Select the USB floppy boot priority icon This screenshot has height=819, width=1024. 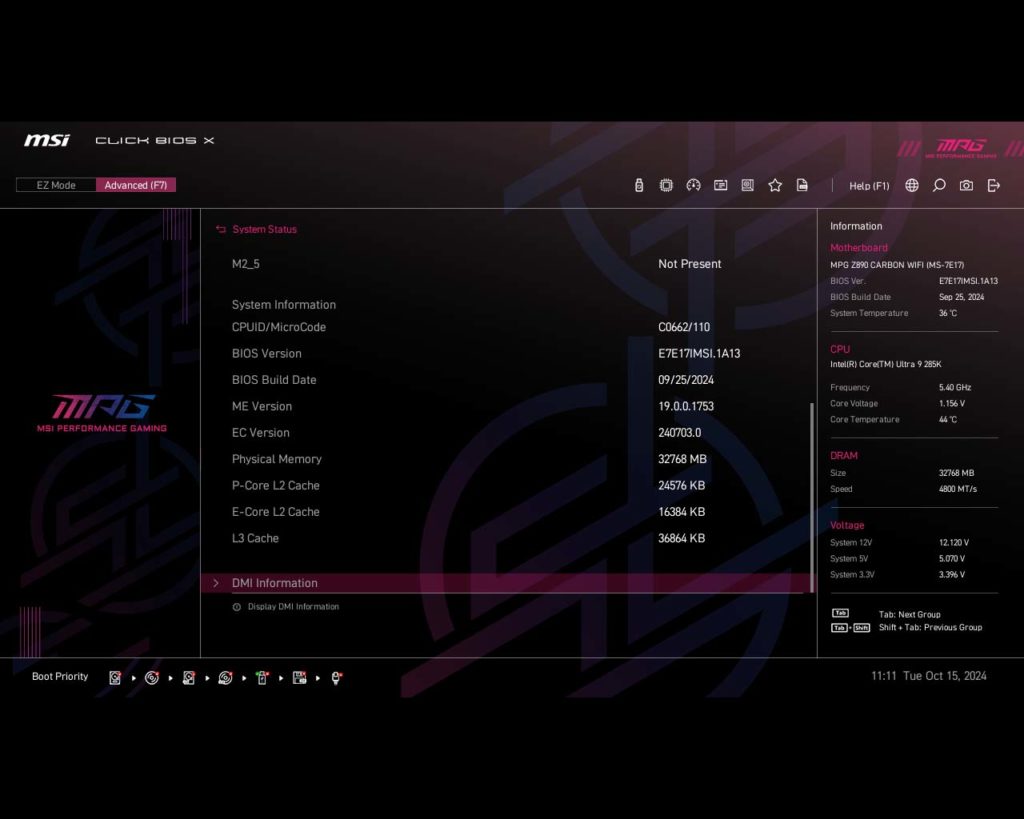(x=299, y=678)
